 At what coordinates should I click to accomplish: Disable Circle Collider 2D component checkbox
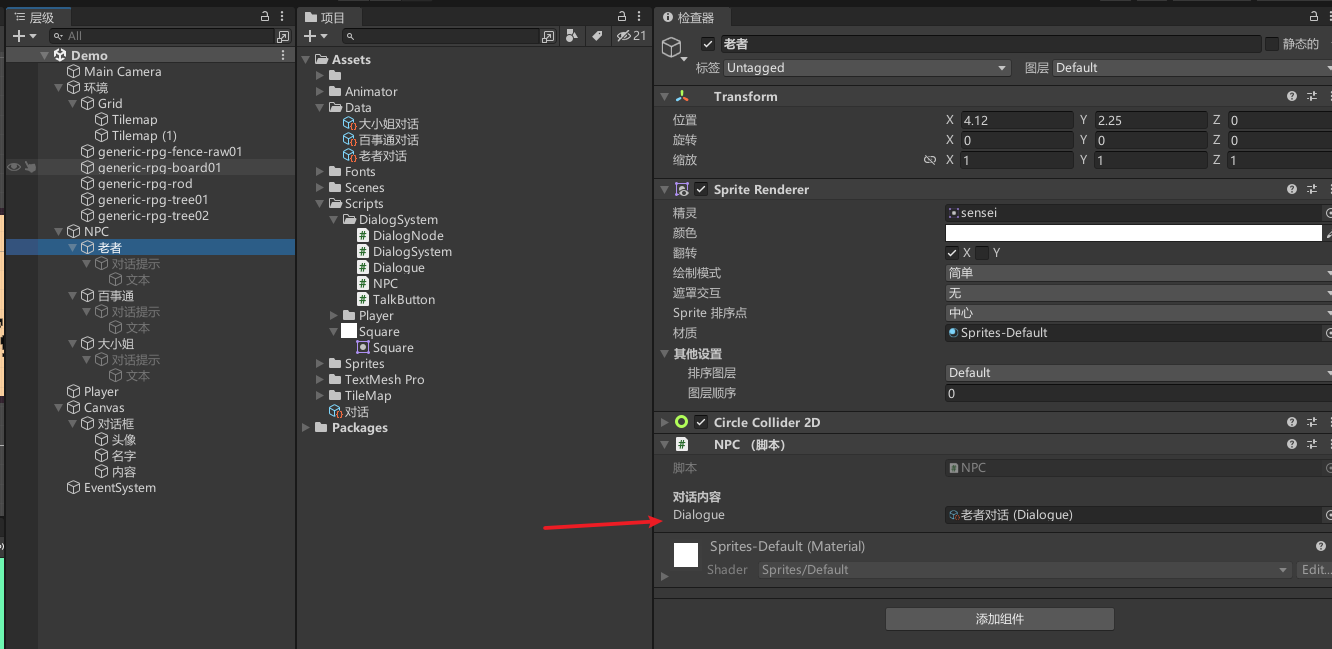tap(701, 423)
